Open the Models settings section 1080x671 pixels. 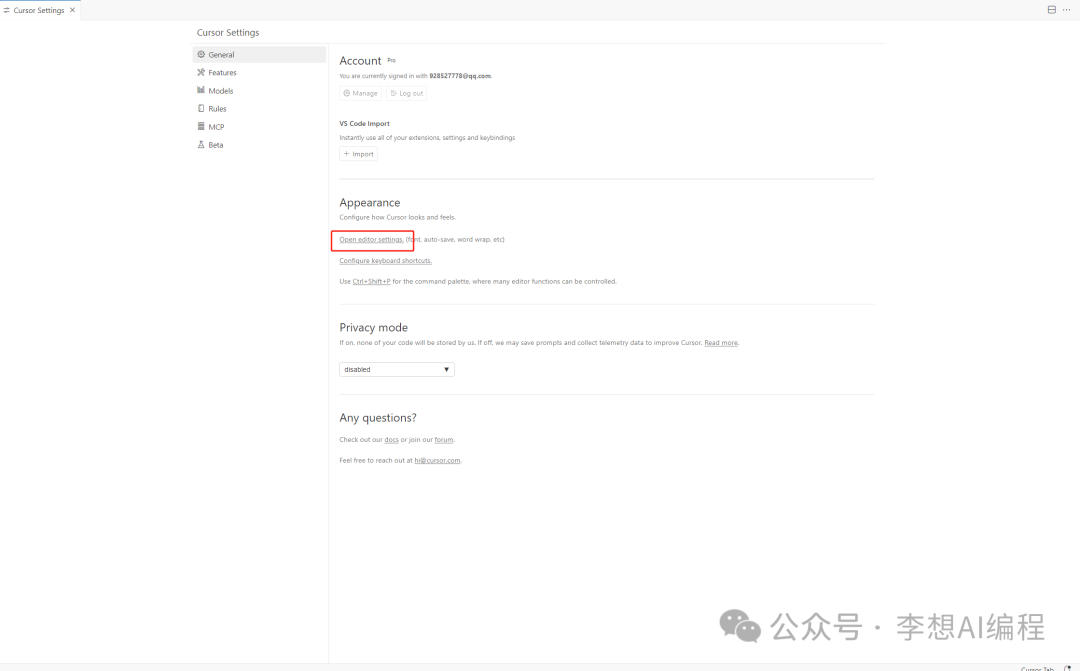pyautogui.click(x=220, y=91)
